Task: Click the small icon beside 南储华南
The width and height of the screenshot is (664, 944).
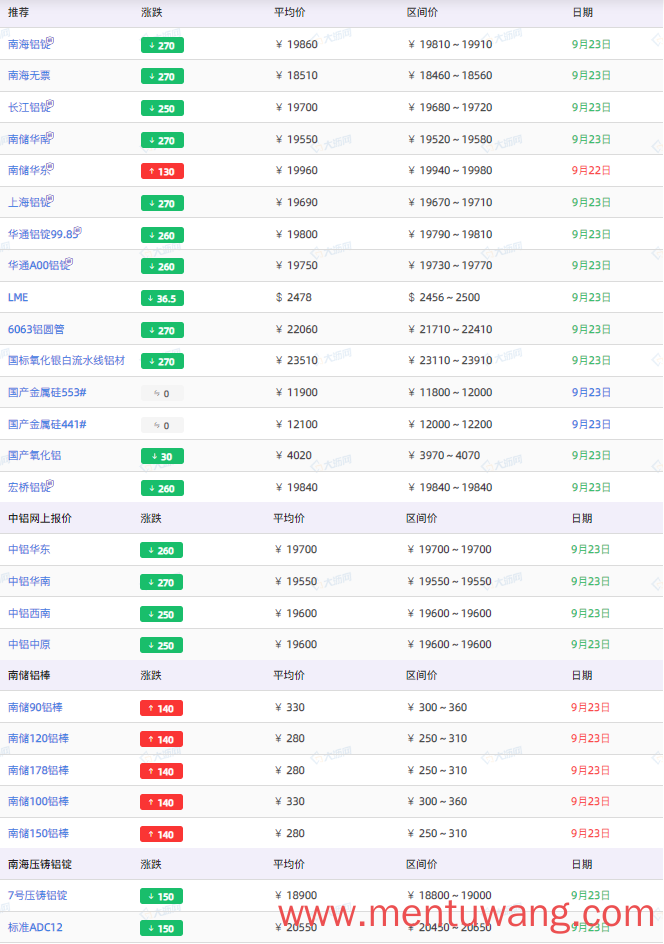Action: pos(51,135)
